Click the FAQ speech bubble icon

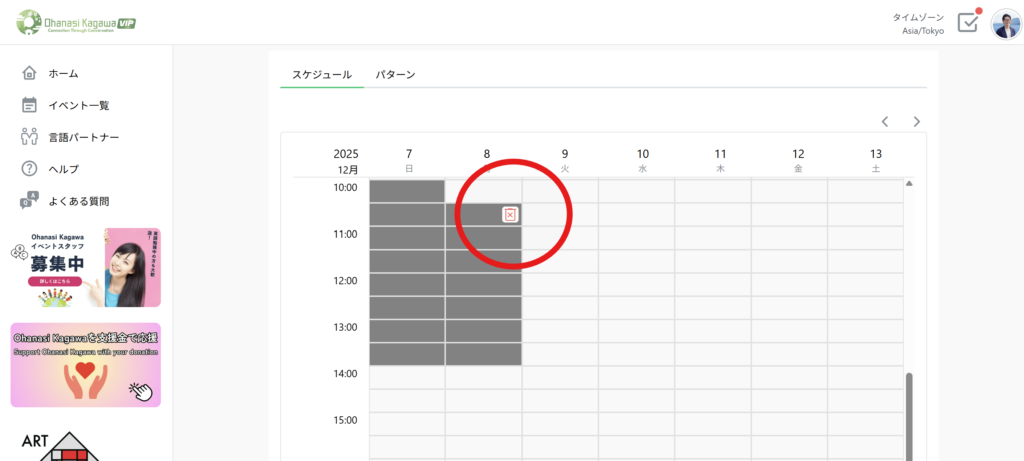coord(29,201)
